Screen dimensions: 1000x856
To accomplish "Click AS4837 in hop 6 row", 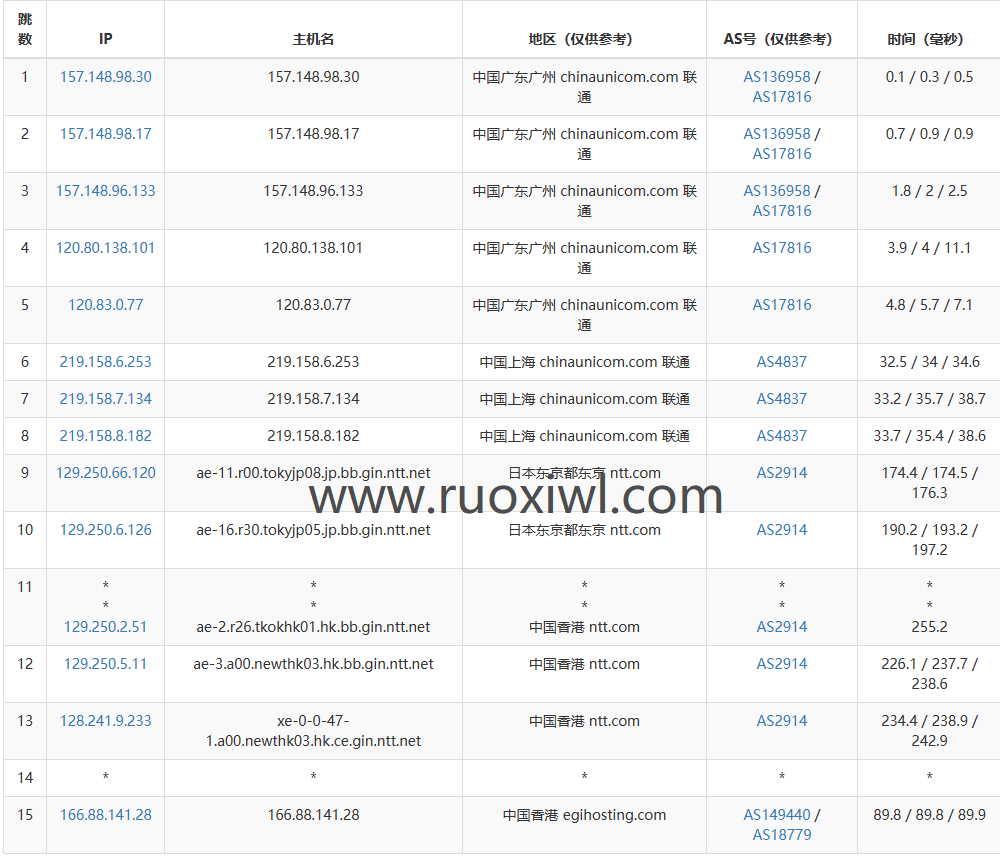I will click(781, 362).
